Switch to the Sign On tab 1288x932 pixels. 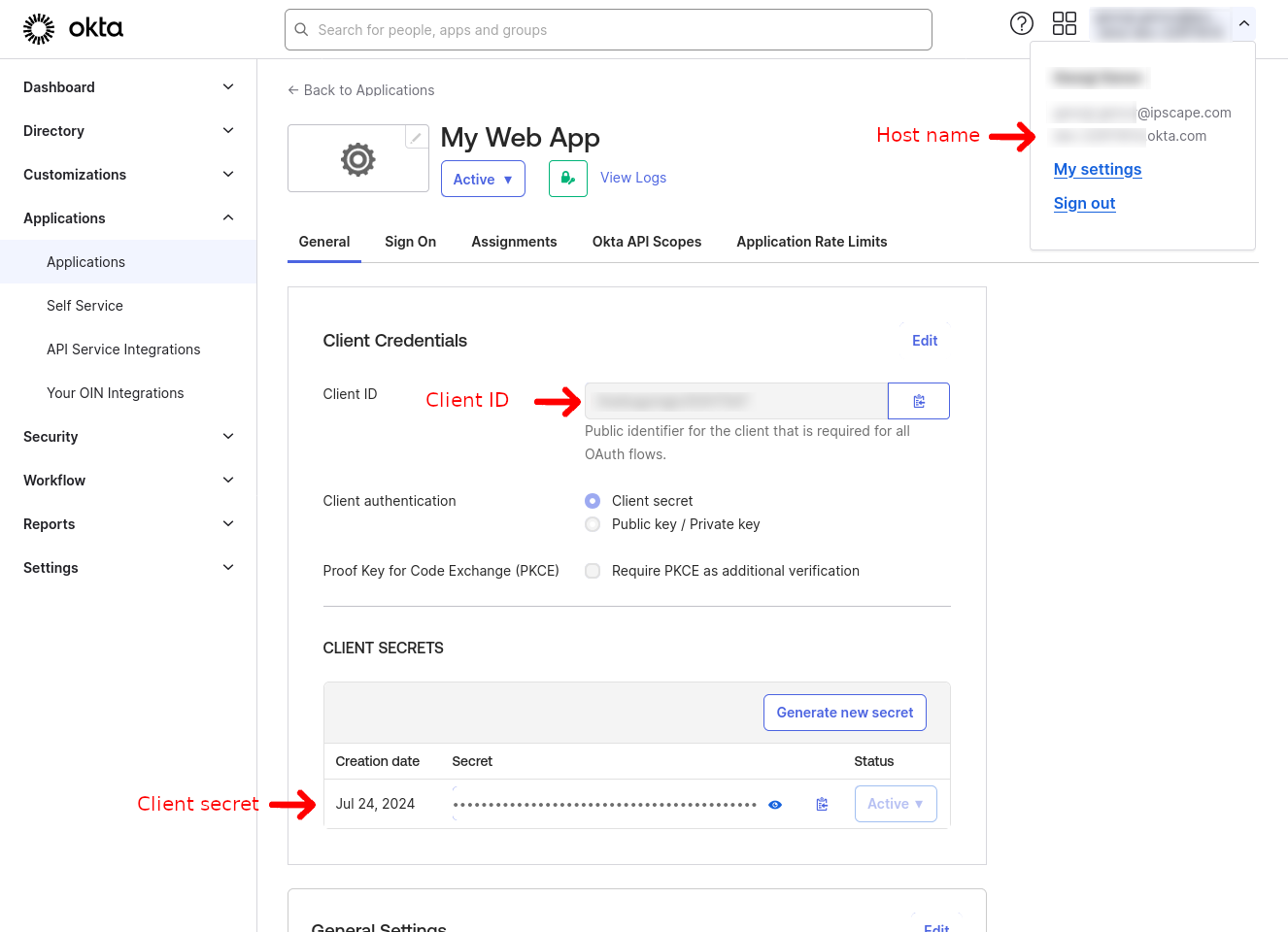(x=410, y=242)
